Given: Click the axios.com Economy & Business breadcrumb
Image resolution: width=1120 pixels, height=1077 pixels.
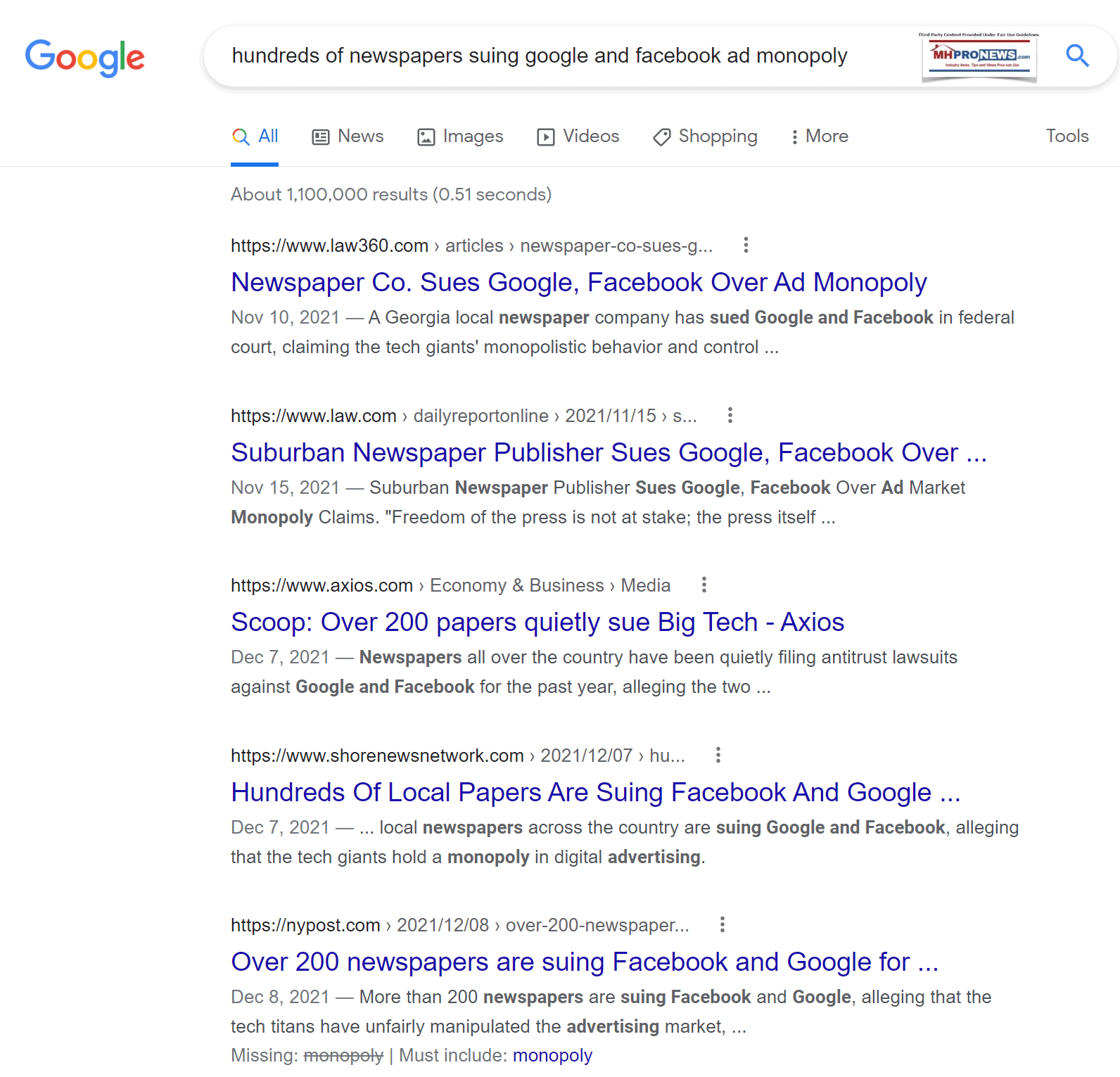Looking at the screenshot, I should [x=451, y=585].
